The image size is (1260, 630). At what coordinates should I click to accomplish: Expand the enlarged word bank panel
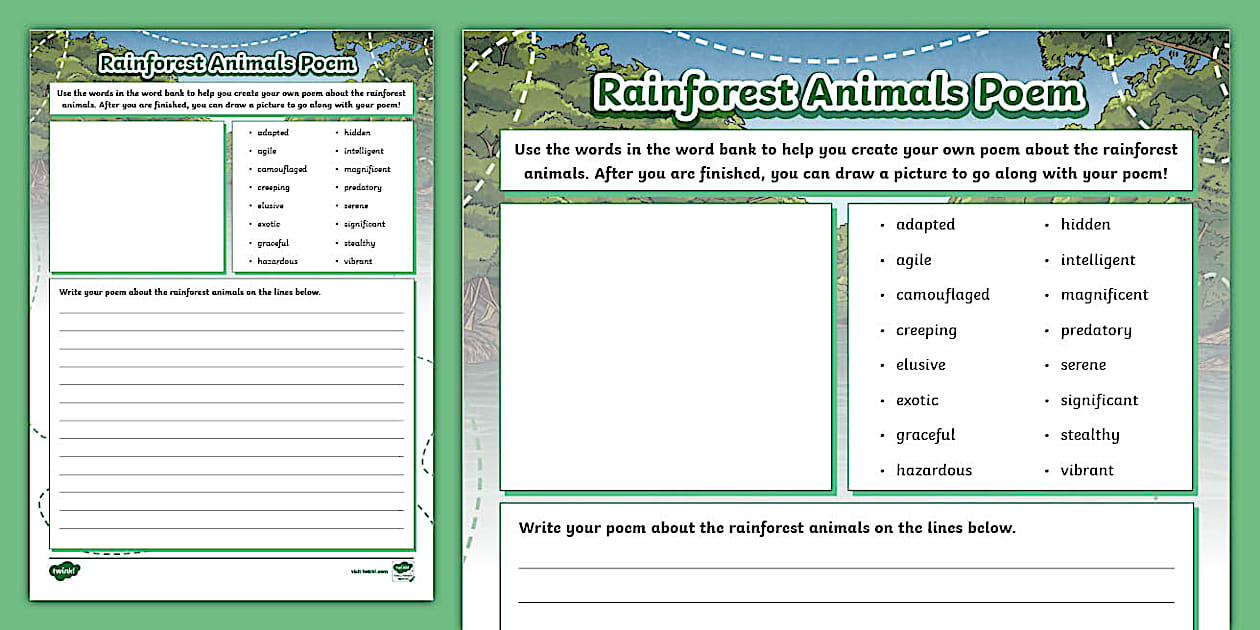(1021, 345)
